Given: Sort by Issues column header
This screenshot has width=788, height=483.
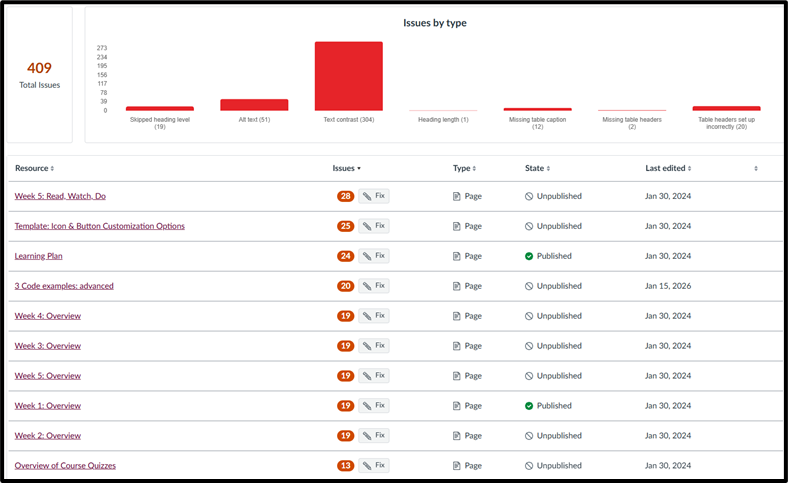Looking at the screenshot, I should (347, 168).
